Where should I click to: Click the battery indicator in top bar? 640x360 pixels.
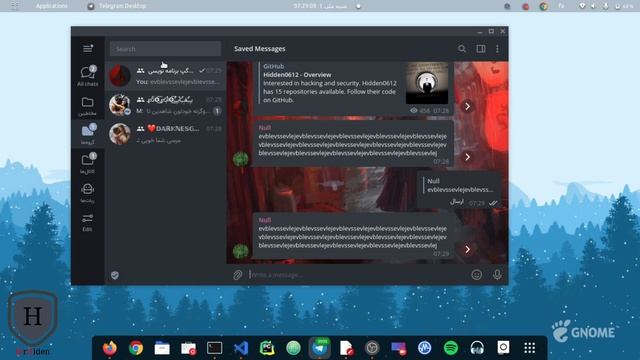(624, 6)
